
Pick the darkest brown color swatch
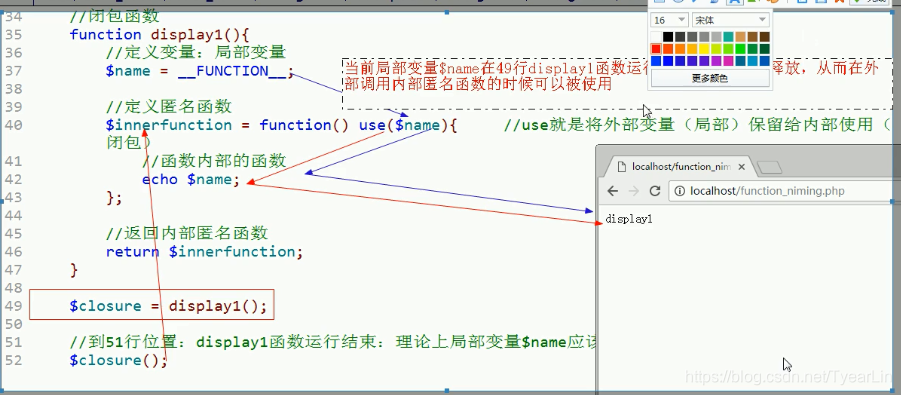[x=765, y=37]
